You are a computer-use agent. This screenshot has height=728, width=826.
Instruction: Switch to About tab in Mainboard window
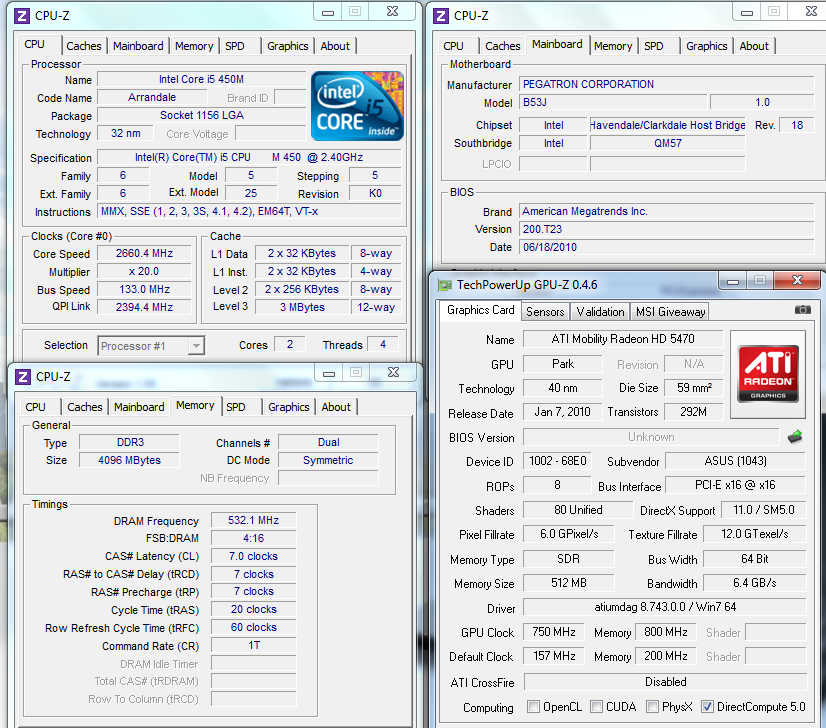754,46
